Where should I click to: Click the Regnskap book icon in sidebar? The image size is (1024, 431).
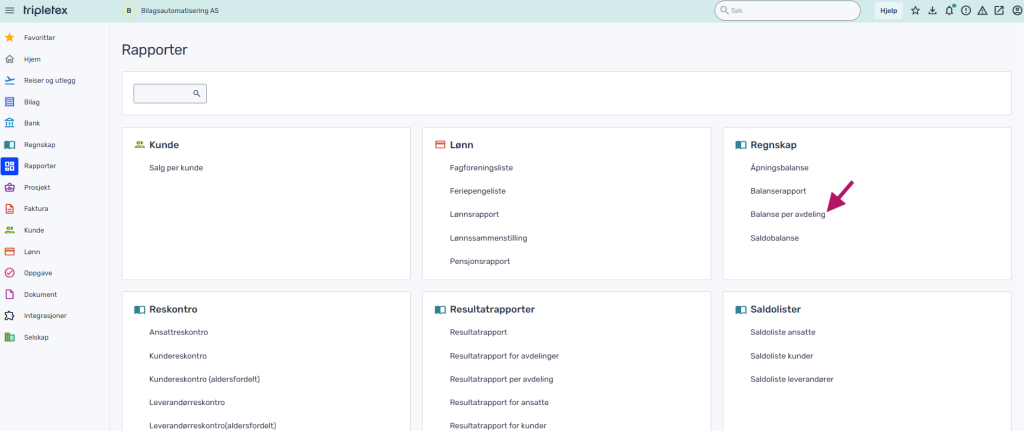coord(9,144)
